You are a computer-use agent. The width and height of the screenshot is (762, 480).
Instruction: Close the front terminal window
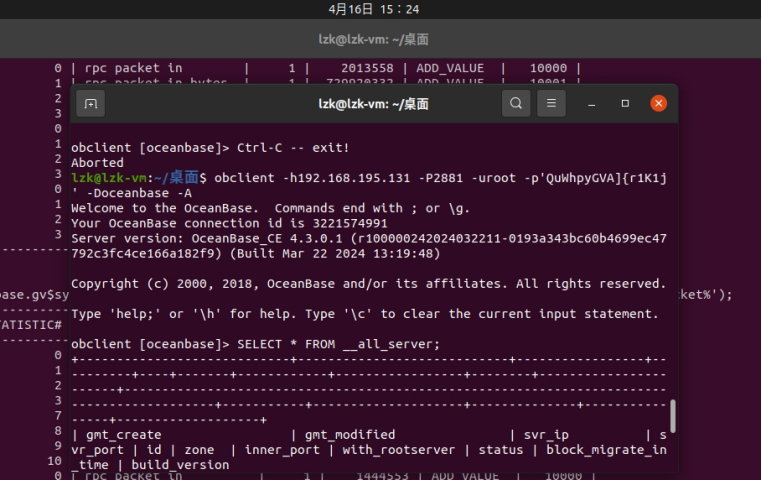(x=658, y=103)
